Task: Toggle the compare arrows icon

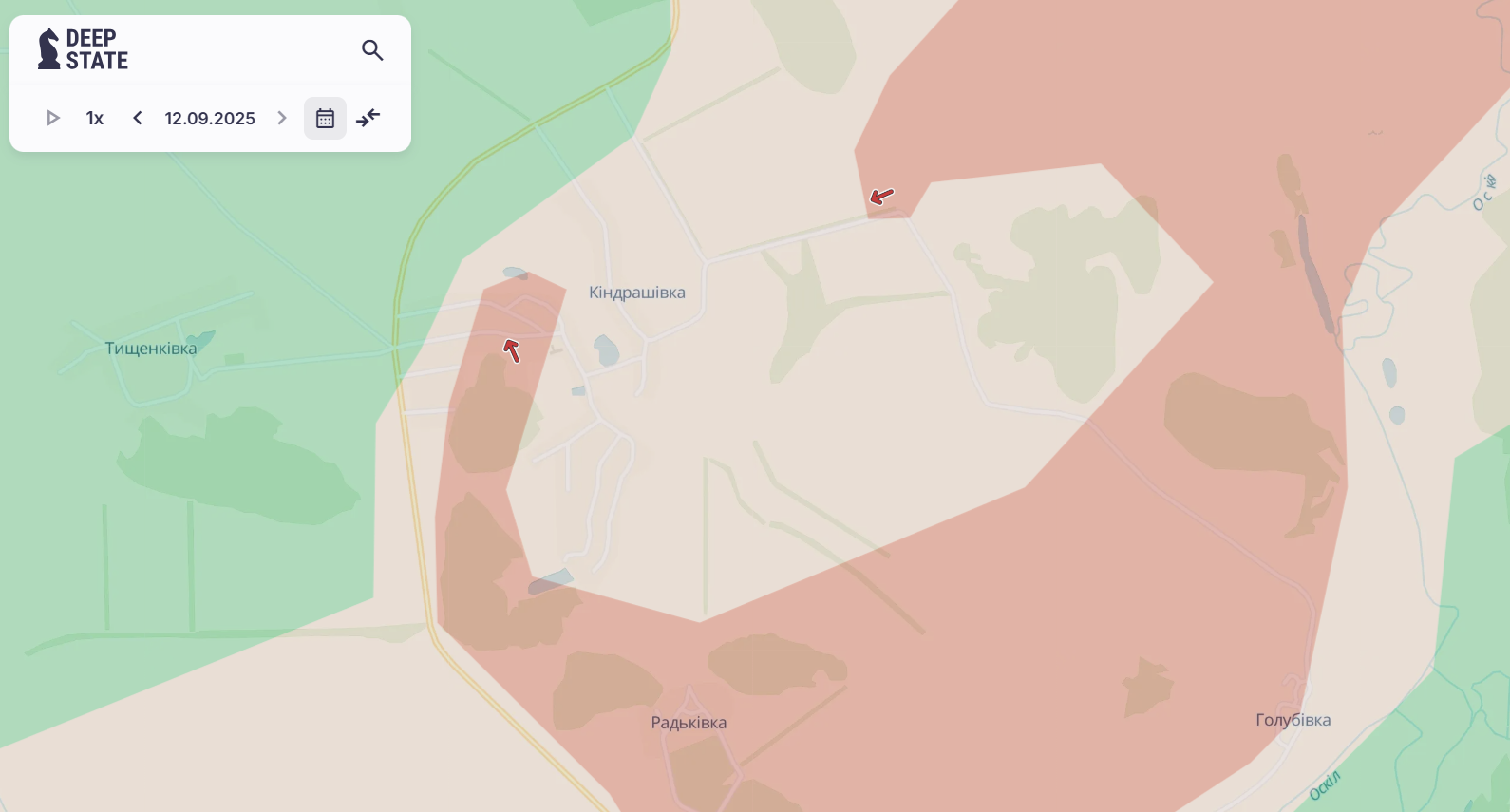Action: 368,118
